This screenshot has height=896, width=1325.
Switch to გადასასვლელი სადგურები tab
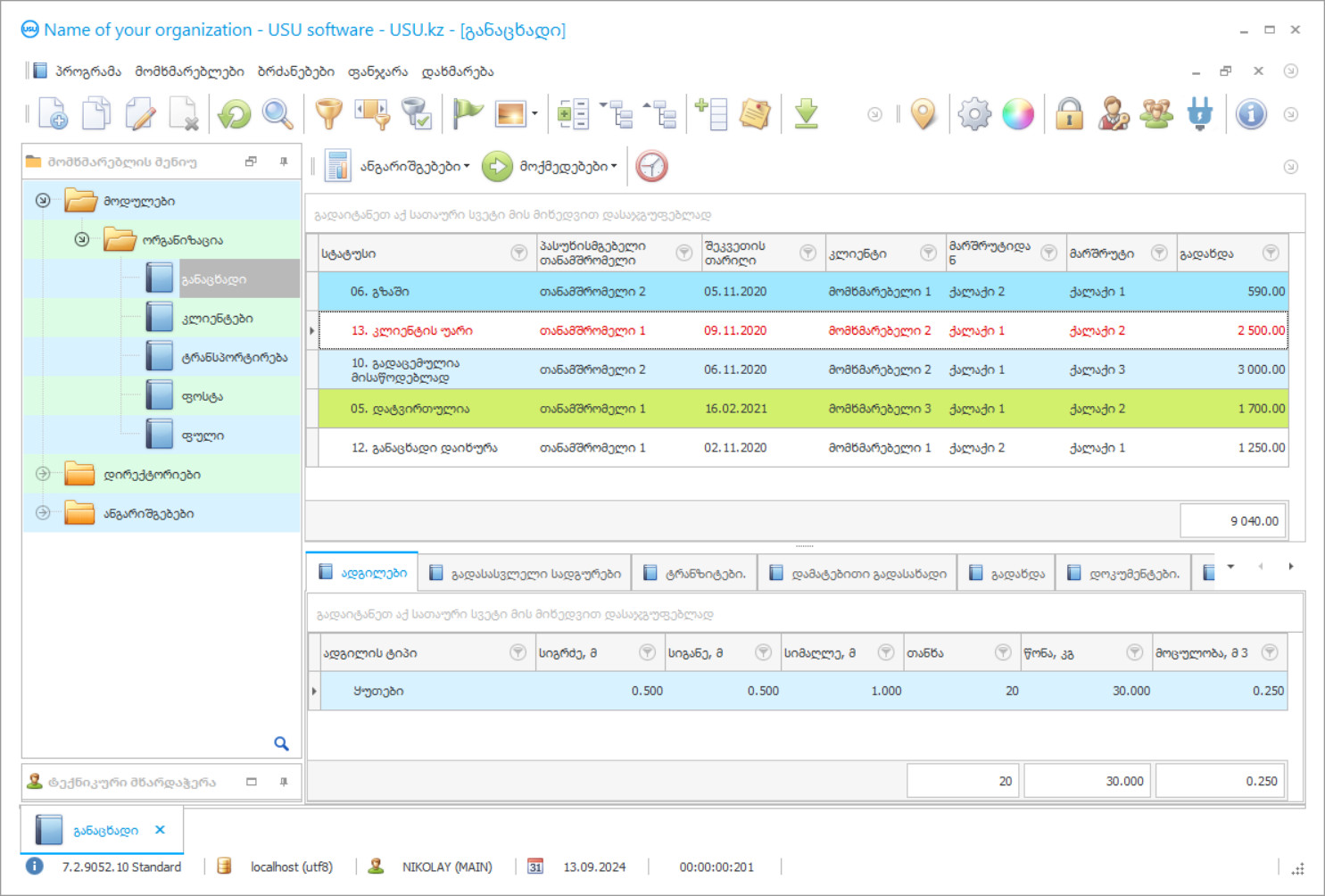click(x=525, y=574)
